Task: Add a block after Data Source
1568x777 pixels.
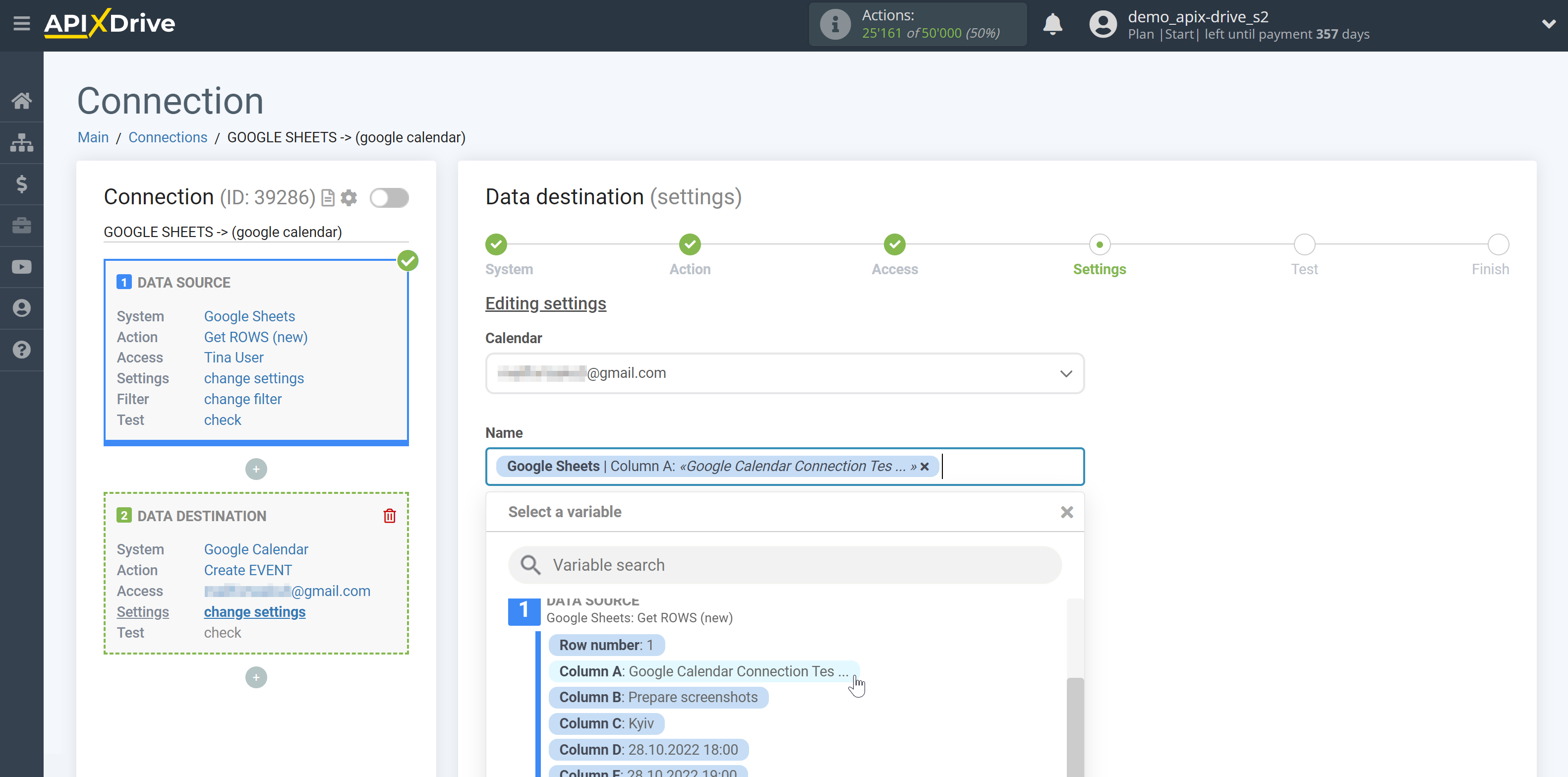Action: pyautogui.click(x=256, y=469)
